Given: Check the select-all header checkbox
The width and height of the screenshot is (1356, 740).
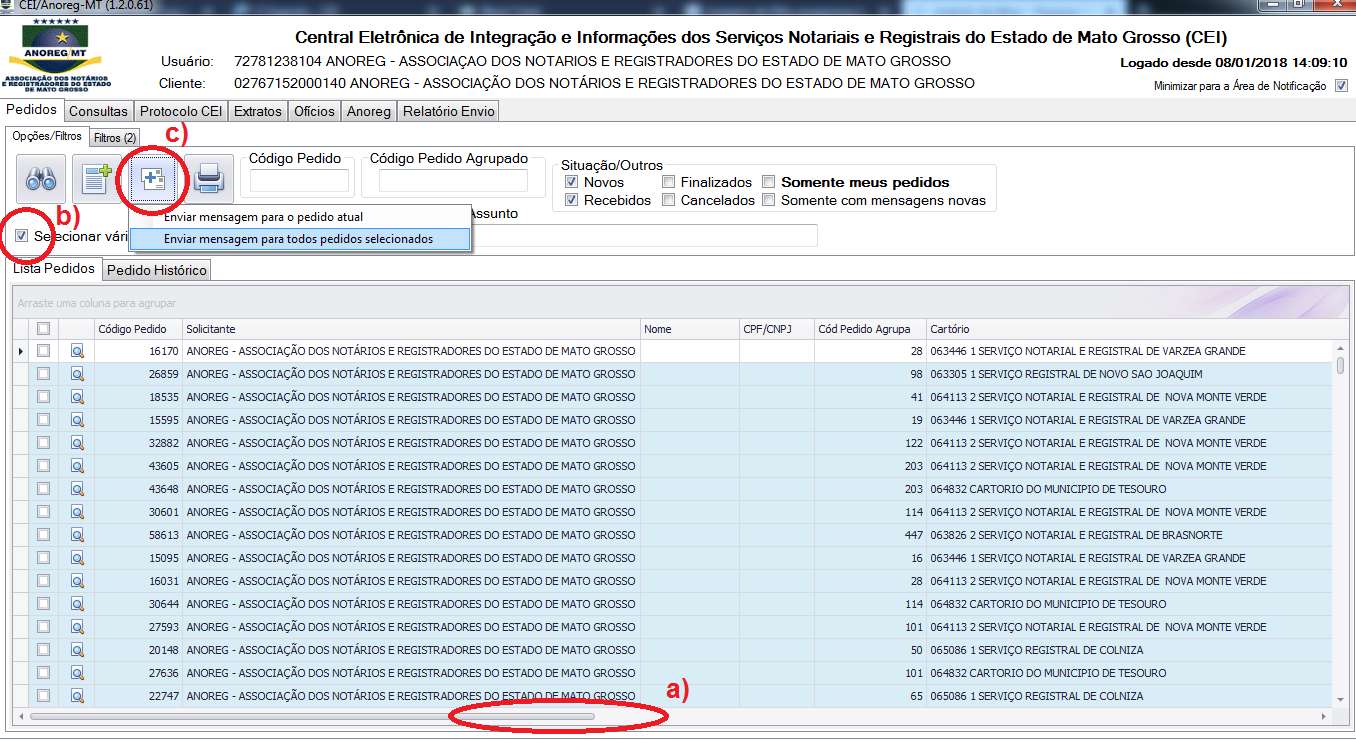Looking at the screenshot, I should [x=43, y=328].
